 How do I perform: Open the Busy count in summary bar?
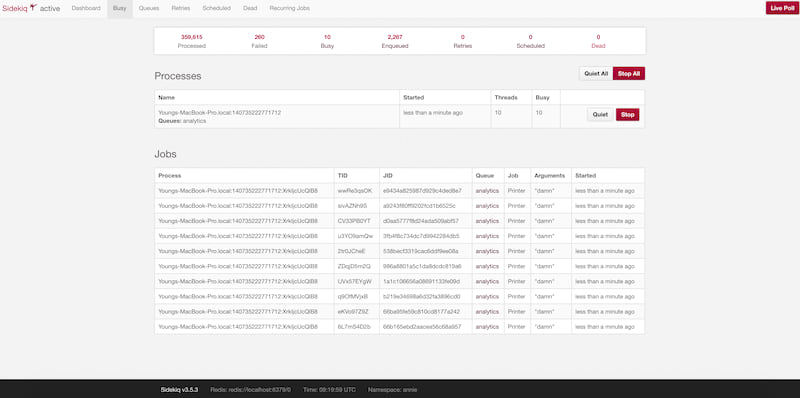pos(327,41)
